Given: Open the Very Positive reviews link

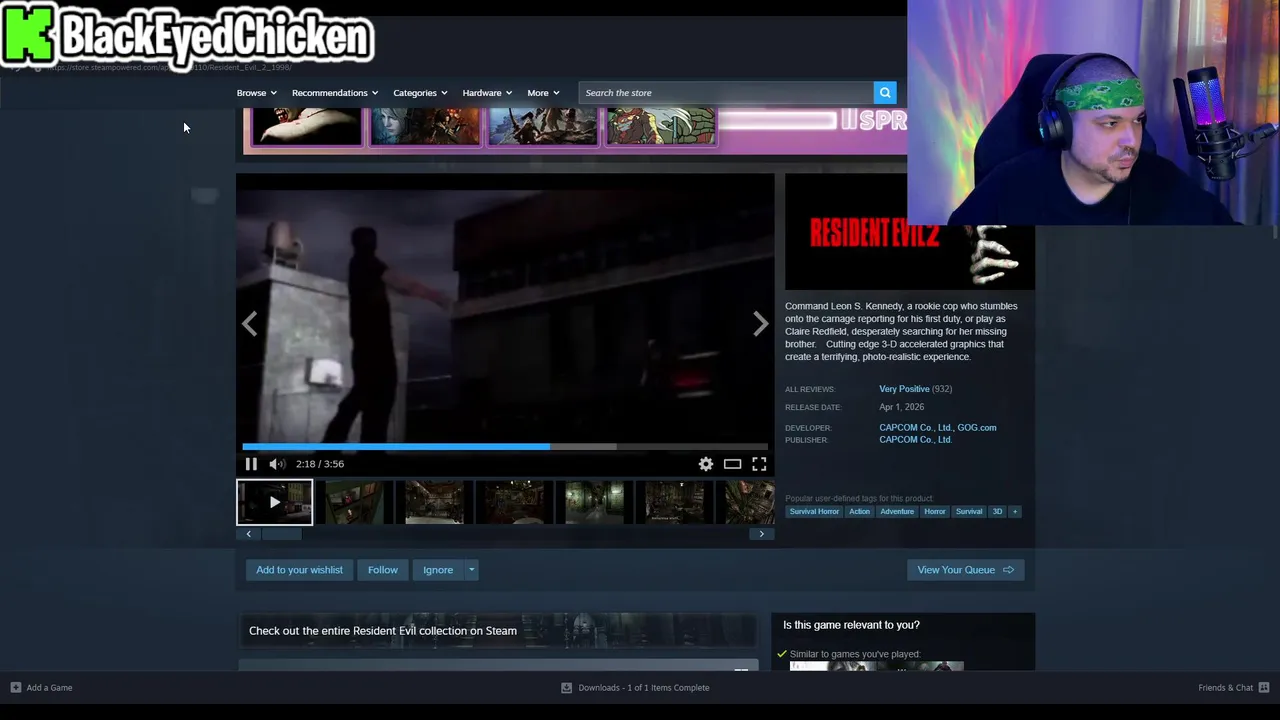Looking at the screenshot, I should pos(904,389).
